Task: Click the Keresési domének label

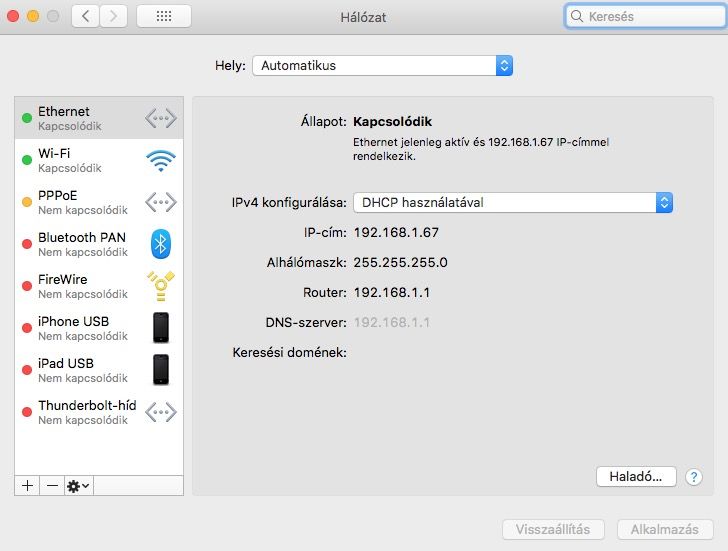Action: point(290,352)
